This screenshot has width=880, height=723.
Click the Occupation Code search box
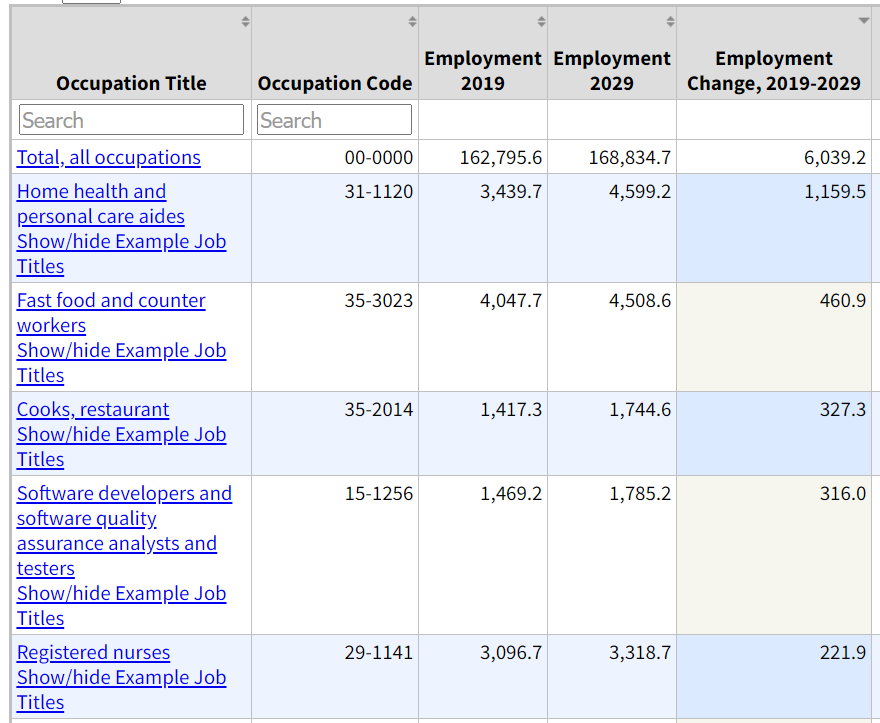pos(334,119)
